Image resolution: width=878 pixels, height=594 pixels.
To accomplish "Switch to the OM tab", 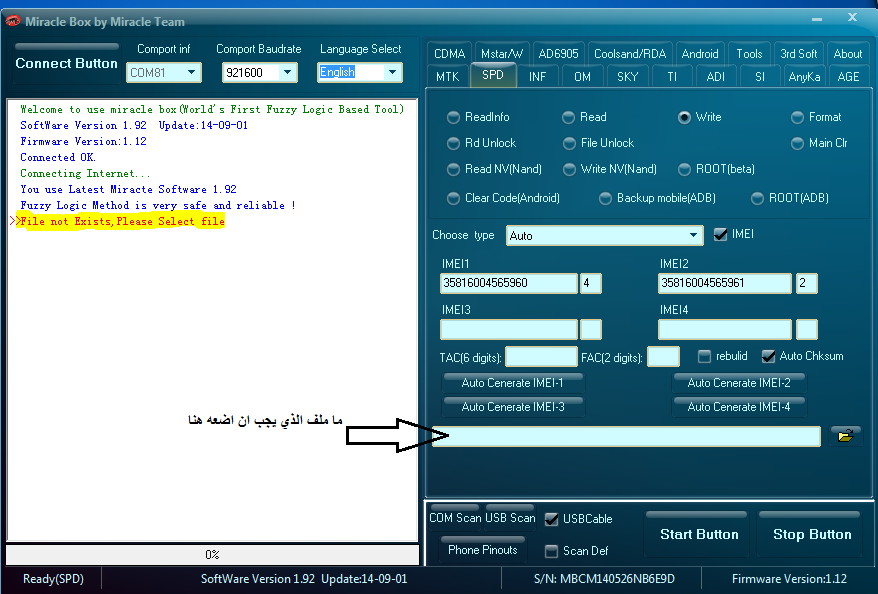I will [x=582, y=77].
